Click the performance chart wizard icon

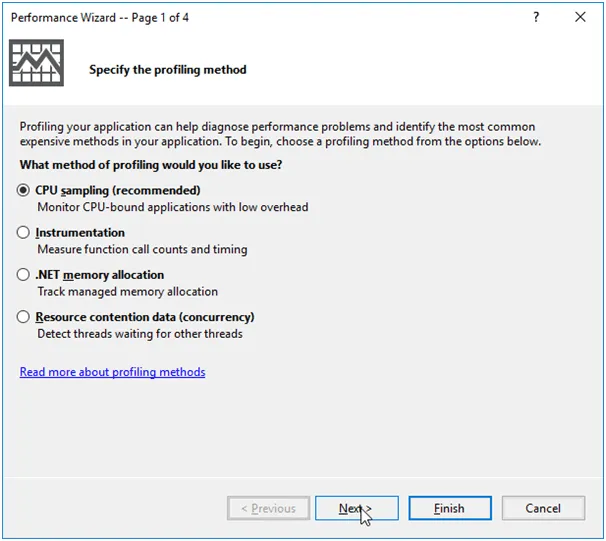tap(36, 63)
